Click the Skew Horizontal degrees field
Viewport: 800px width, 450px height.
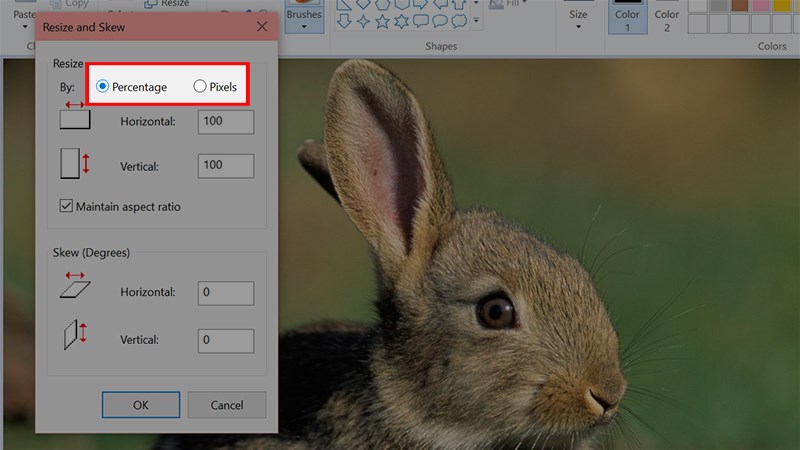tap(225, 292)
